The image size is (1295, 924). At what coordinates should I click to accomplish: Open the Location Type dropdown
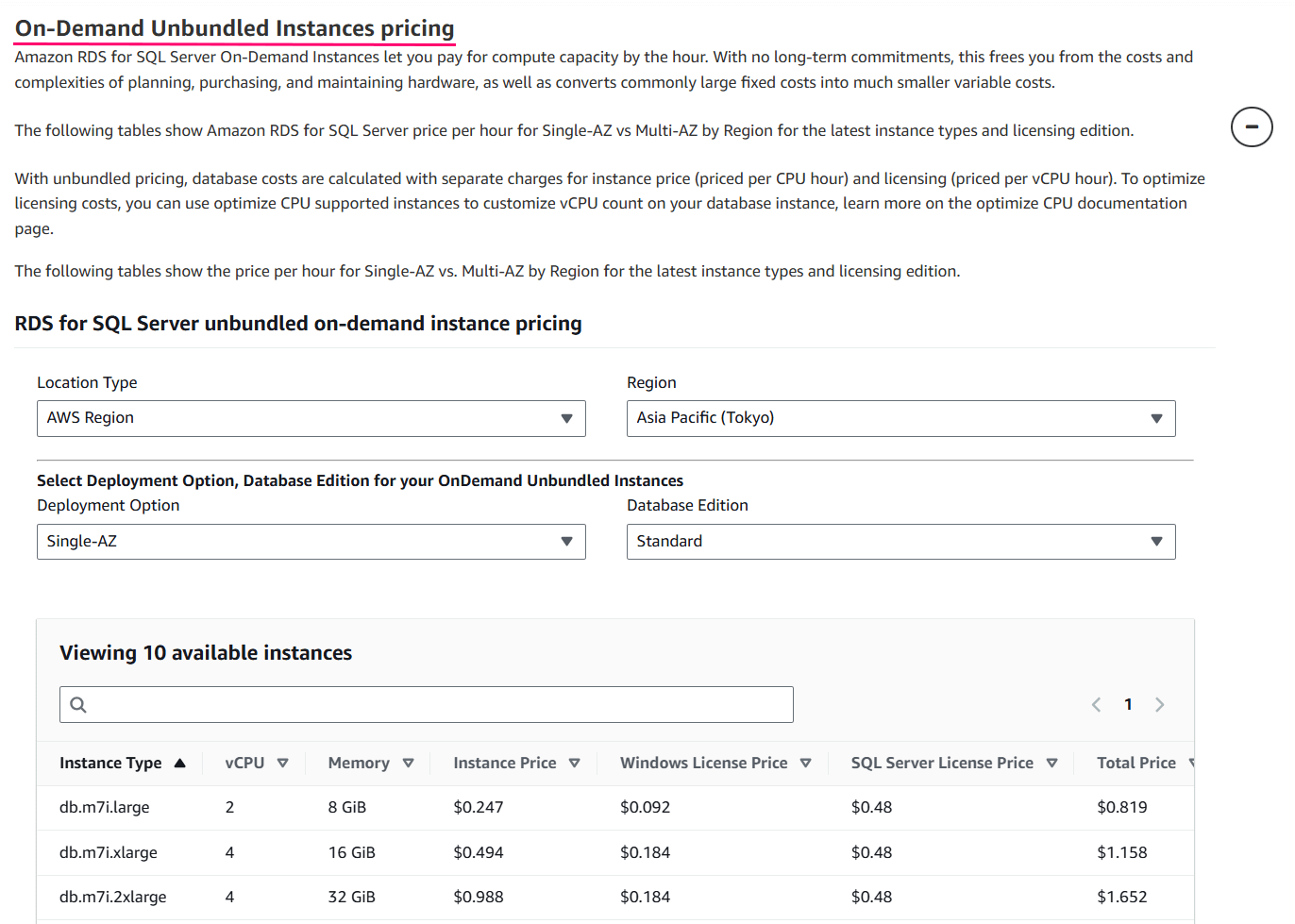coord(311,418)
